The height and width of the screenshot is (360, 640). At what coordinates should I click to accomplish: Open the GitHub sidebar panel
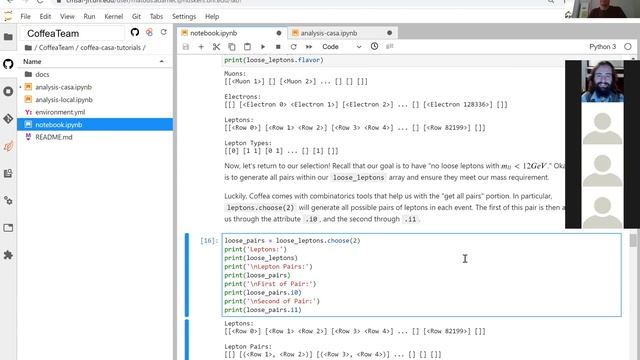[x=8, y=64]
